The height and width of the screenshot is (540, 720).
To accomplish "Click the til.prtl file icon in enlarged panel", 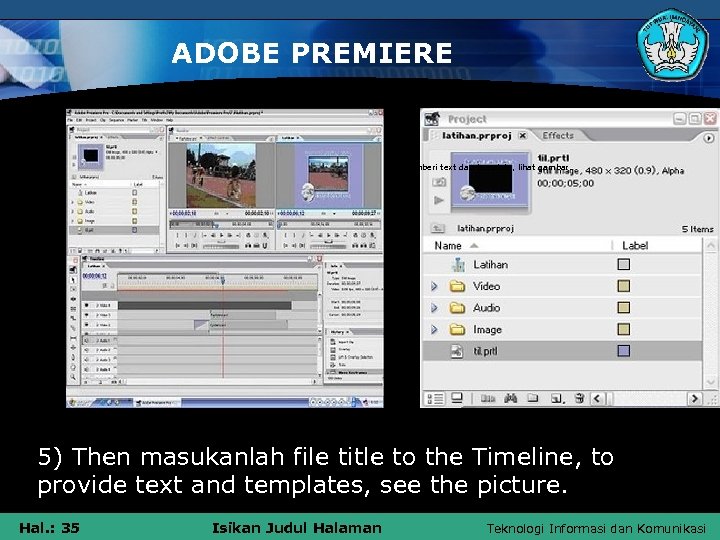I will [457, 351].
